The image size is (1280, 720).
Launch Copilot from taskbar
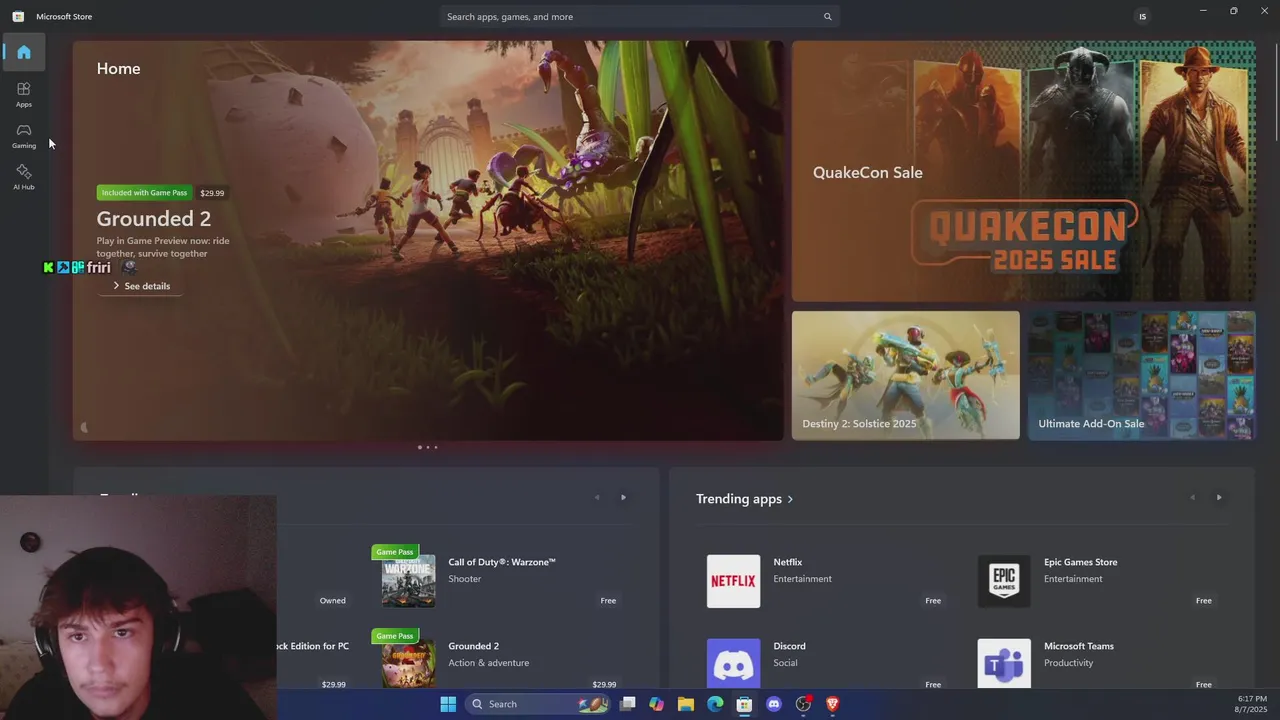tap(656, 704)
